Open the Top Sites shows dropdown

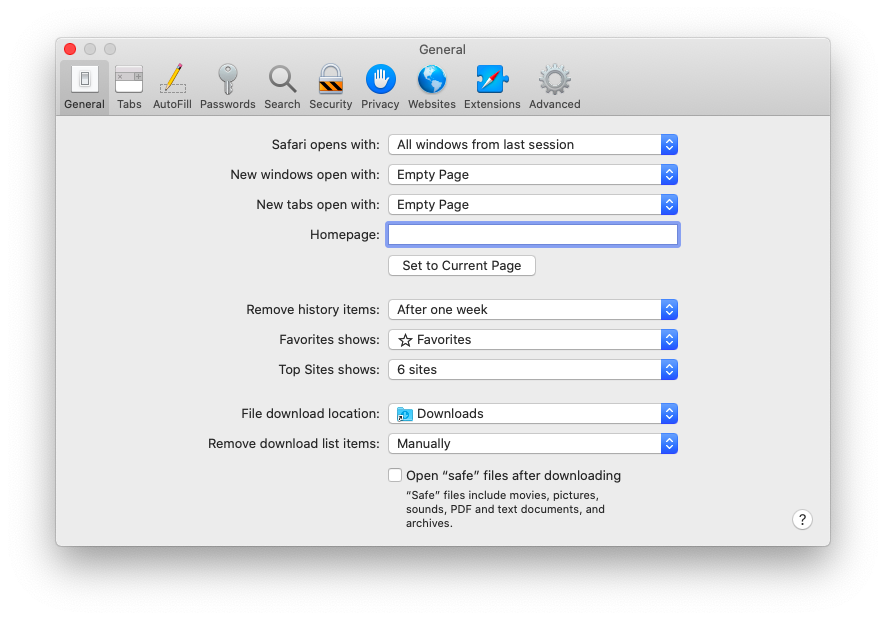[x=533, y=370]
